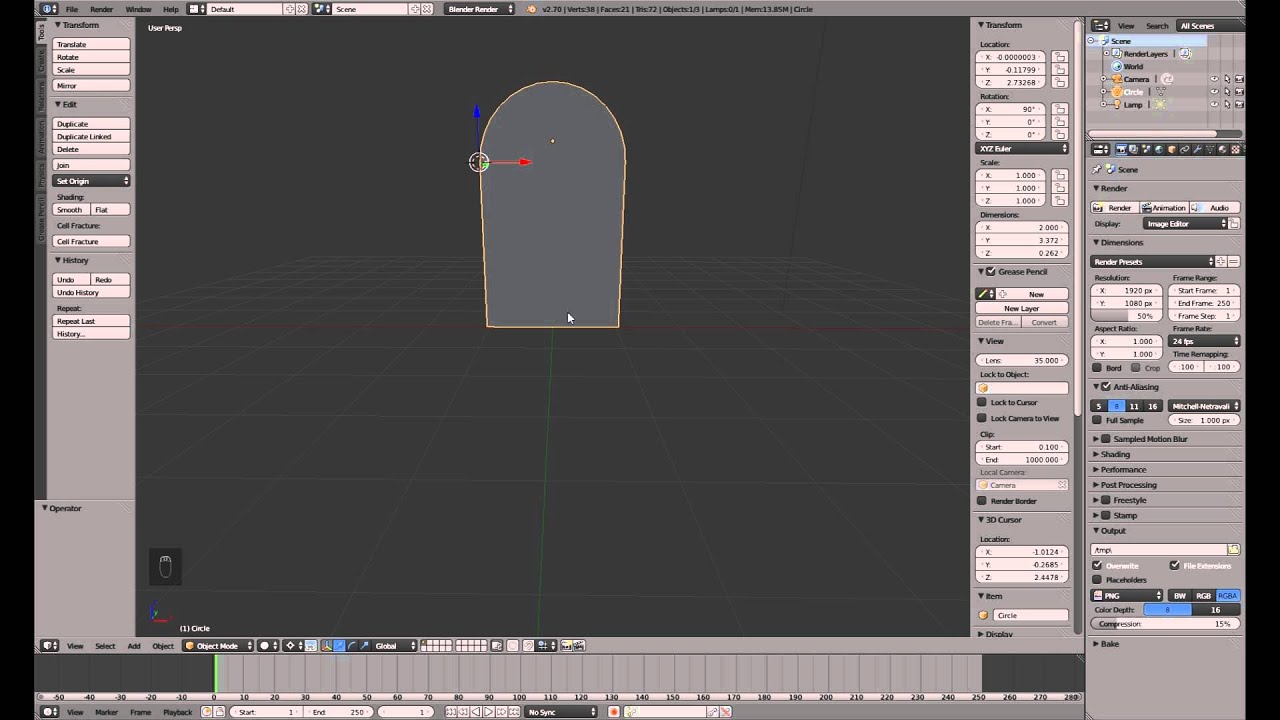Viewport: 1280px width, 720px height.
Task: Hide the Circle object with eye icon
Action: (1215, 92)
